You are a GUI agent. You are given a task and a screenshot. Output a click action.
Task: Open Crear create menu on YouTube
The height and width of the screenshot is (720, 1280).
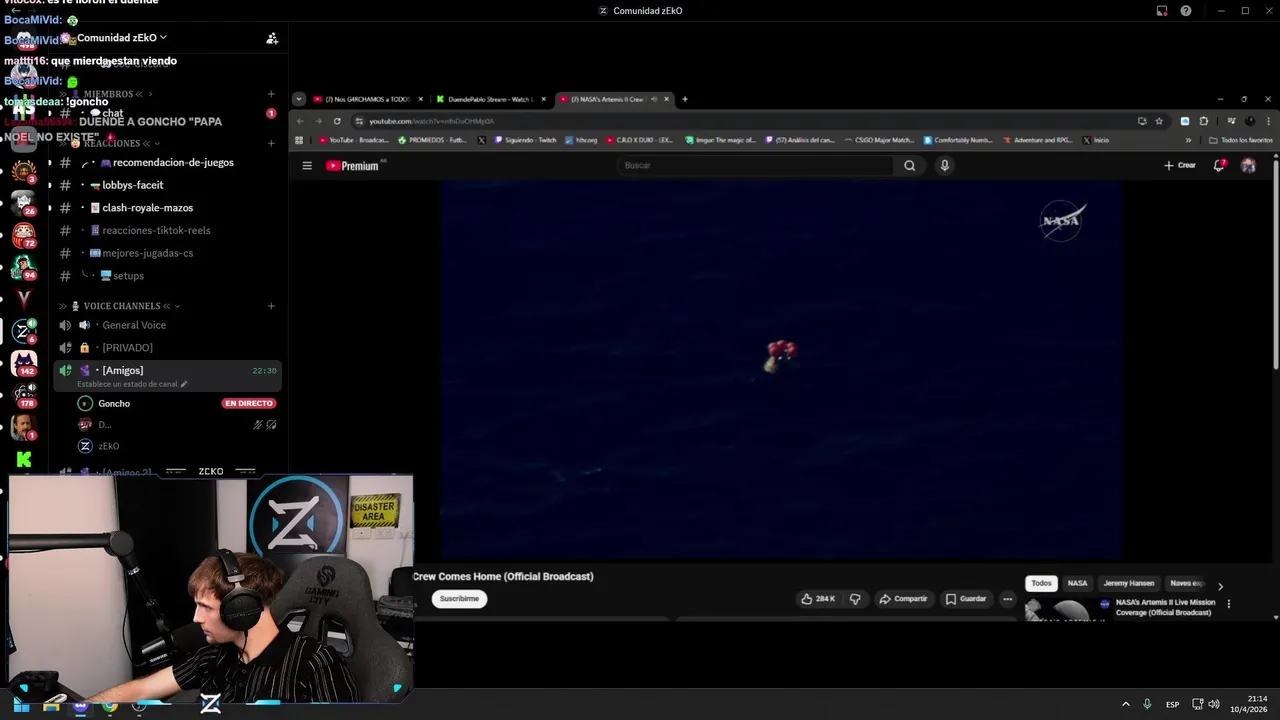pyautogui.click(x=1180, y=165)
